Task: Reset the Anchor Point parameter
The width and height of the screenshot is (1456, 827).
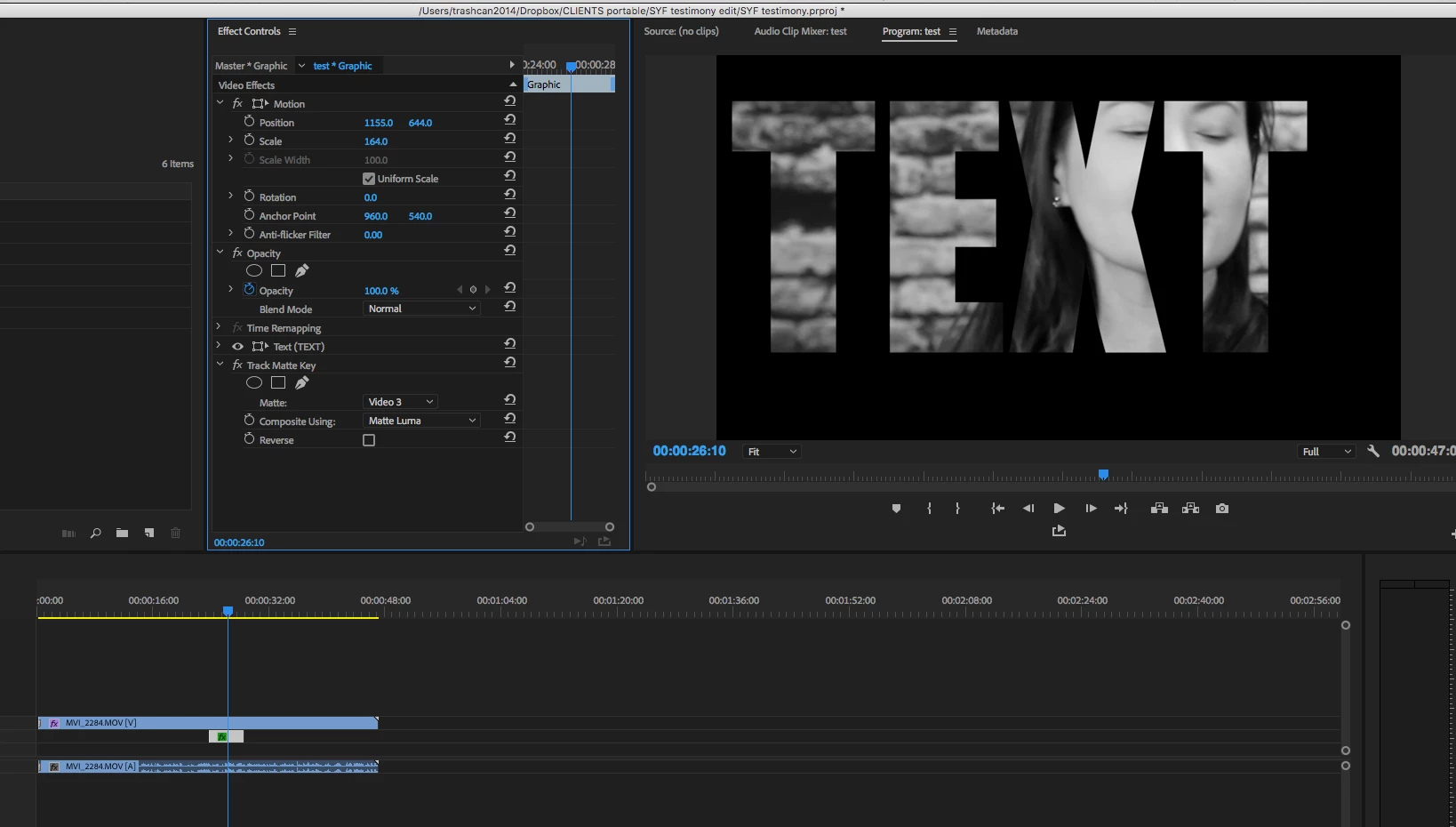Action: (510, 213)
